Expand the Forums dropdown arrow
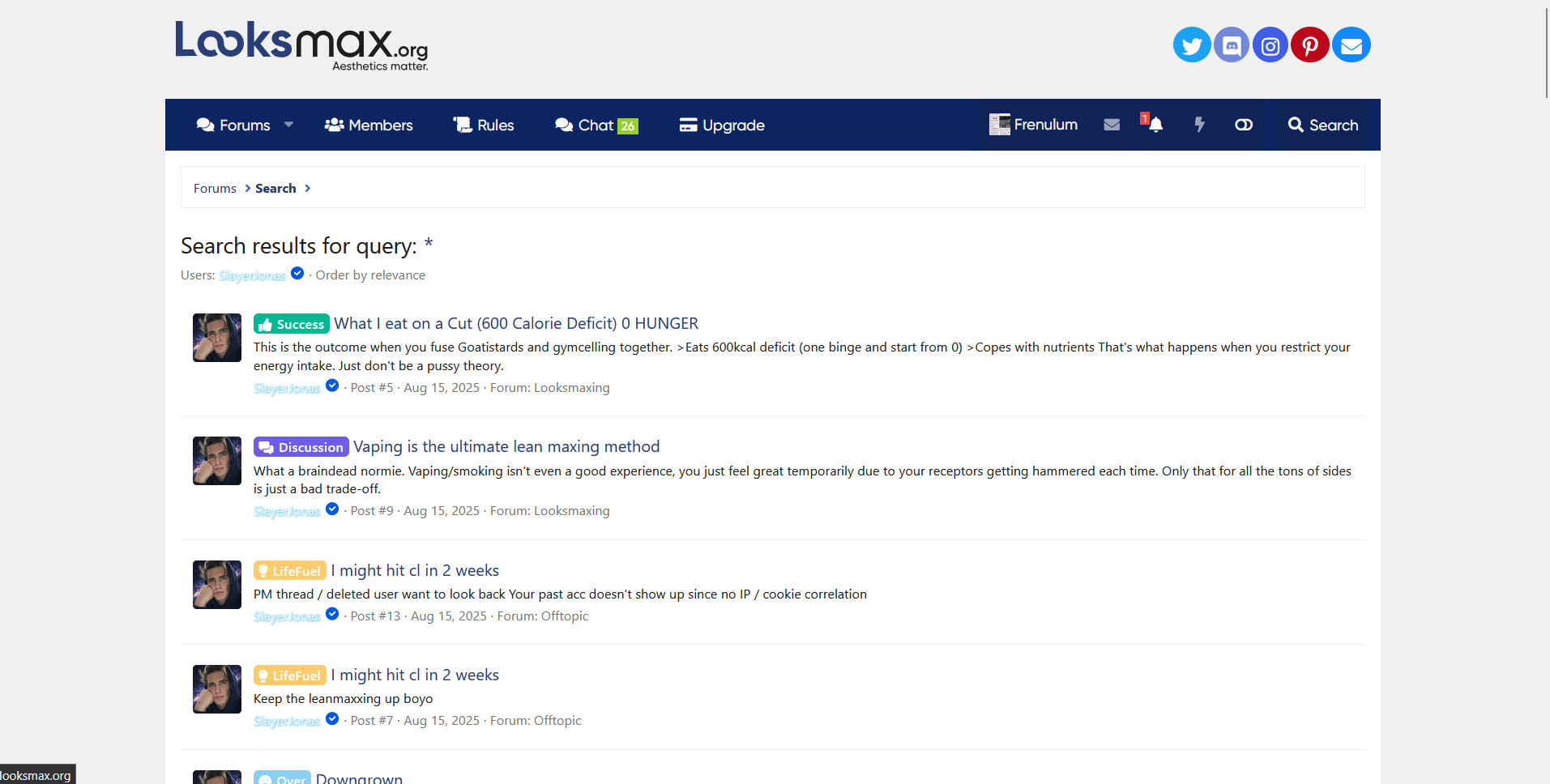This screenshot has height=784, width=1550. tap(288, 125)
